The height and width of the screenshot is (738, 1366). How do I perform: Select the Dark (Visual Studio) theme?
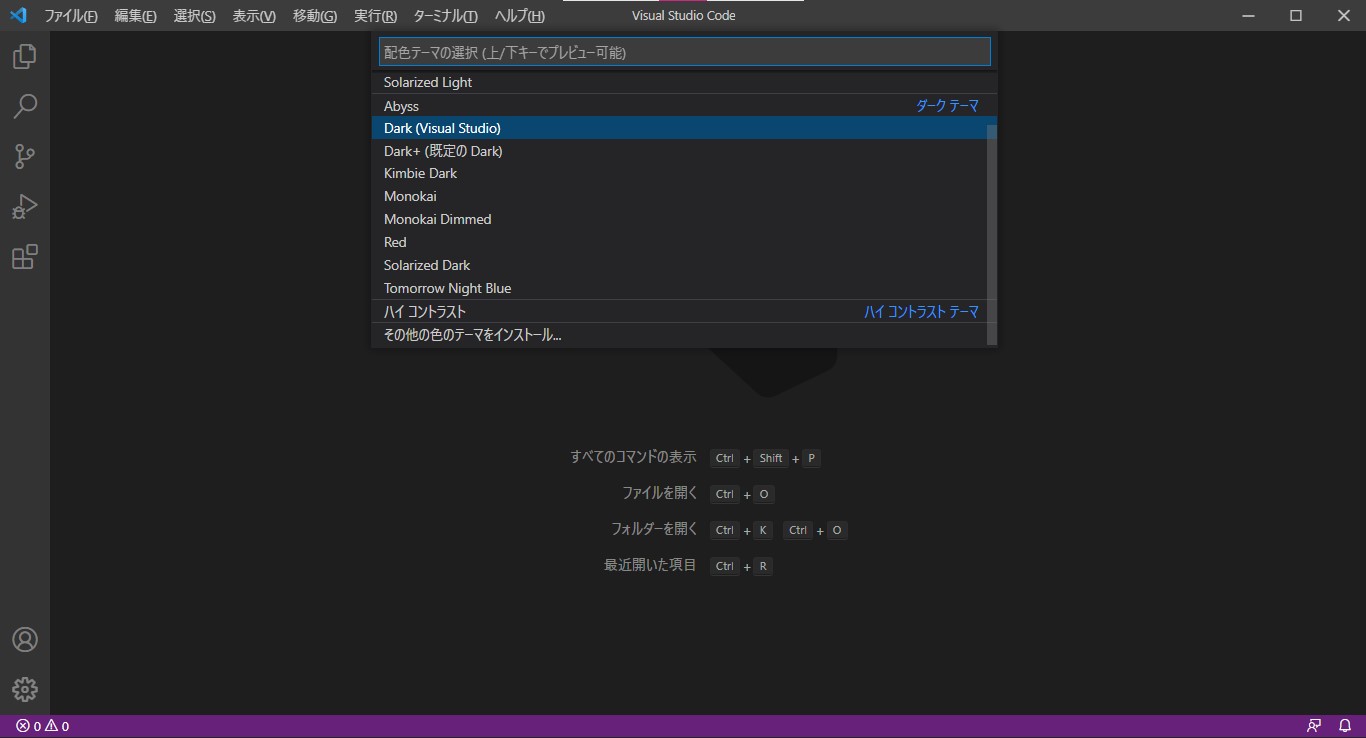684,128
